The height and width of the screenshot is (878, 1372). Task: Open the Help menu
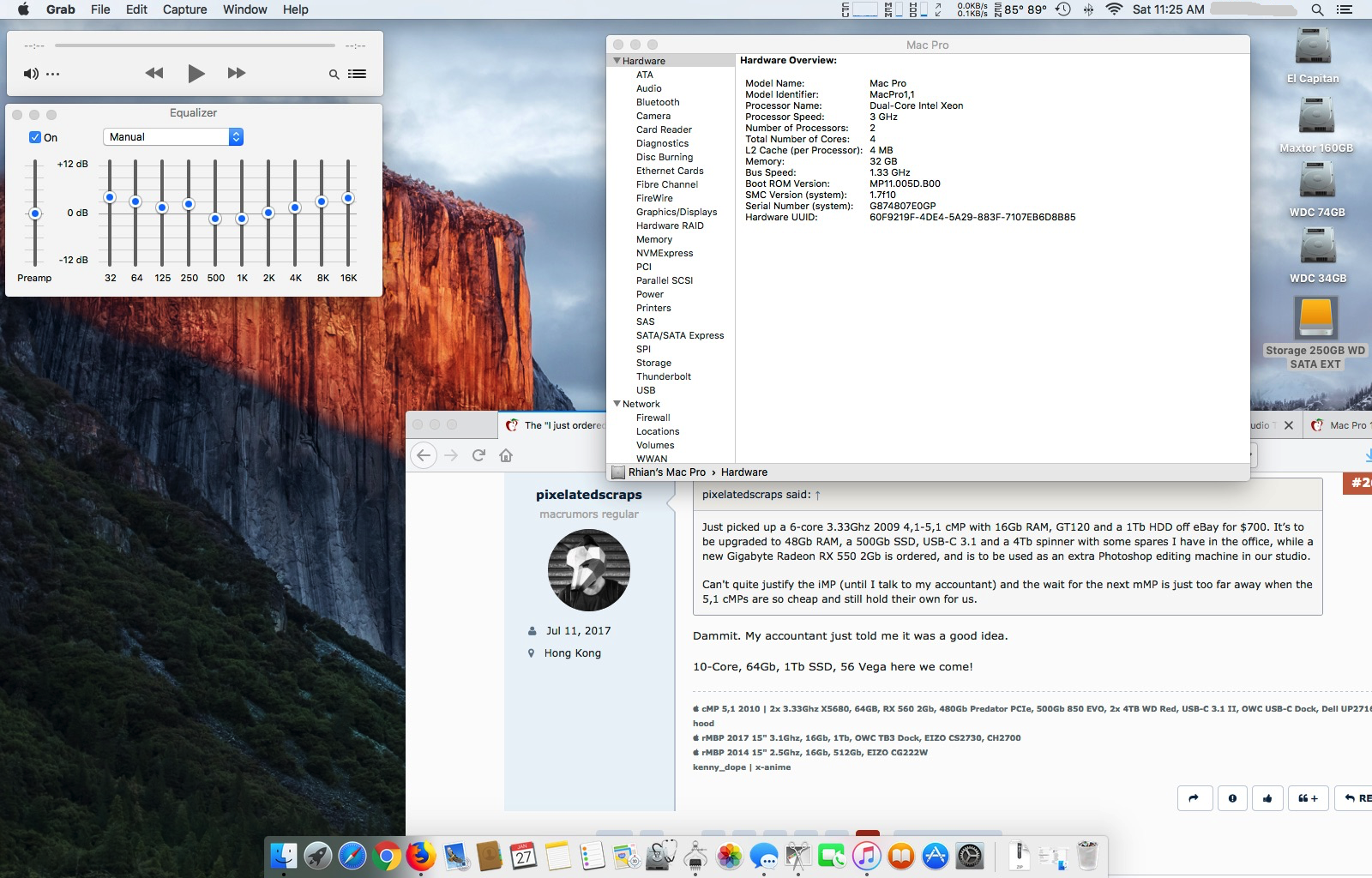pos(296,9)
